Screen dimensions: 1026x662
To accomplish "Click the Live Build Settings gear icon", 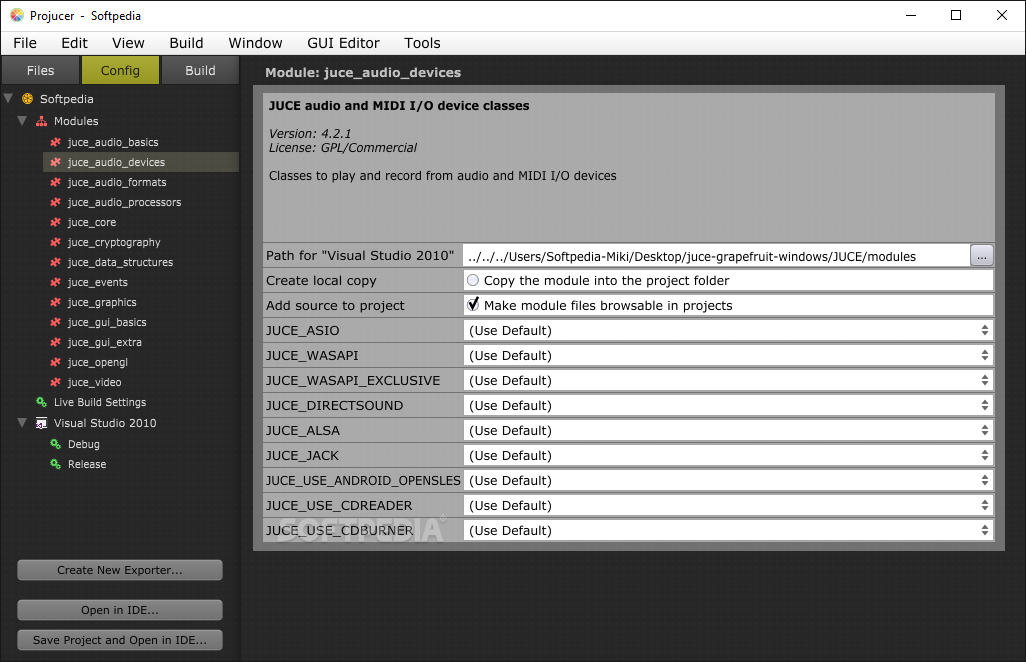I will point(41,402).
